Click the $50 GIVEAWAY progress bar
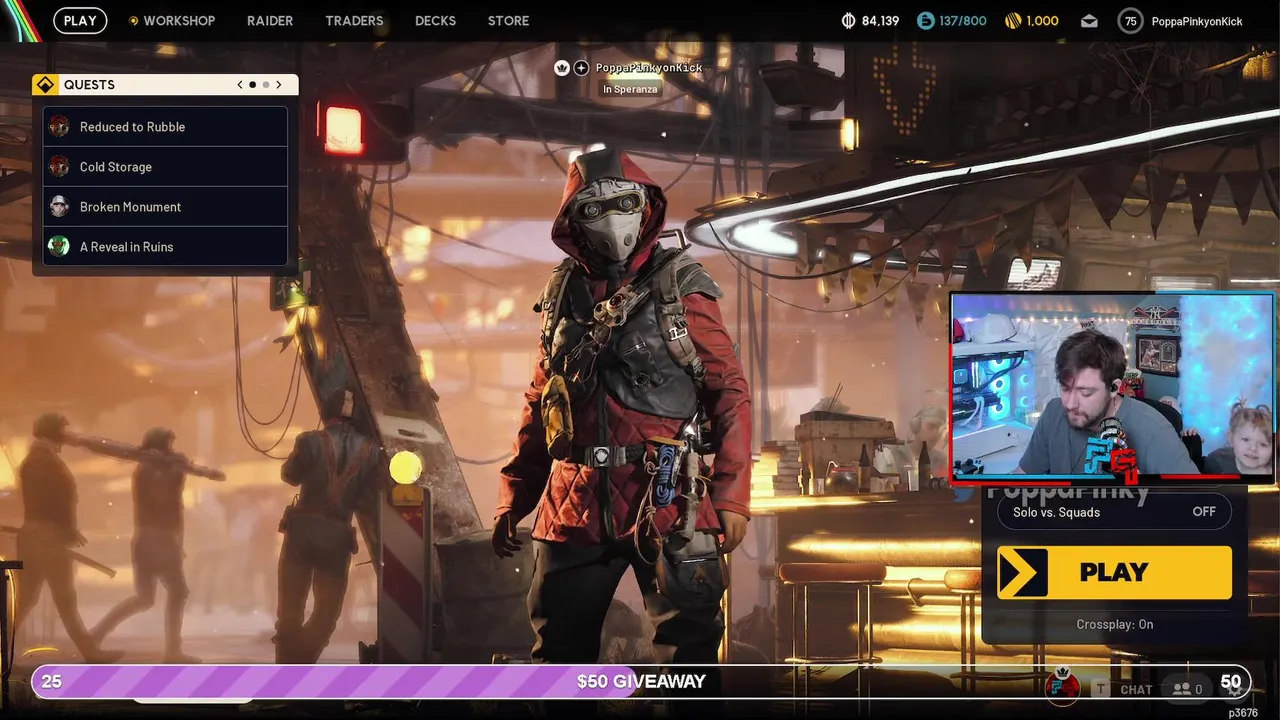The image size is (1280, 720). (x=640, y=681)
